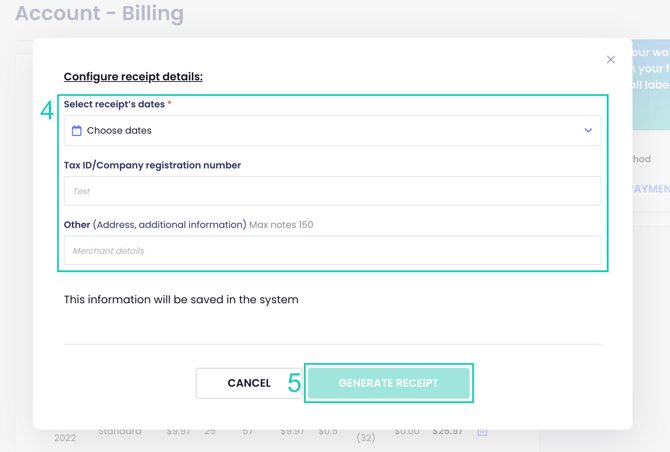Viewport: 670px width, 452px height.
Task: Click the teal banner behind the dialog
Action: 650,85
